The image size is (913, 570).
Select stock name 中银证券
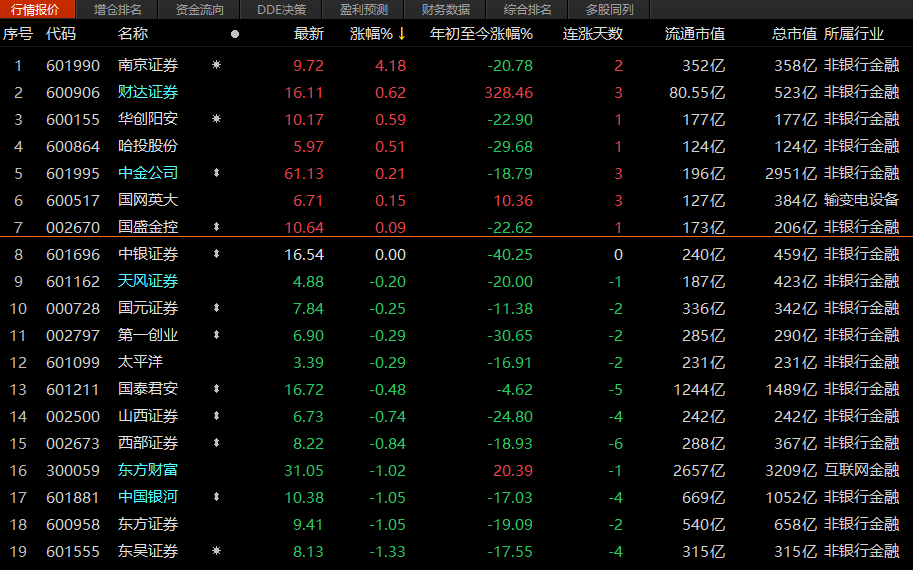click(148, 254)
